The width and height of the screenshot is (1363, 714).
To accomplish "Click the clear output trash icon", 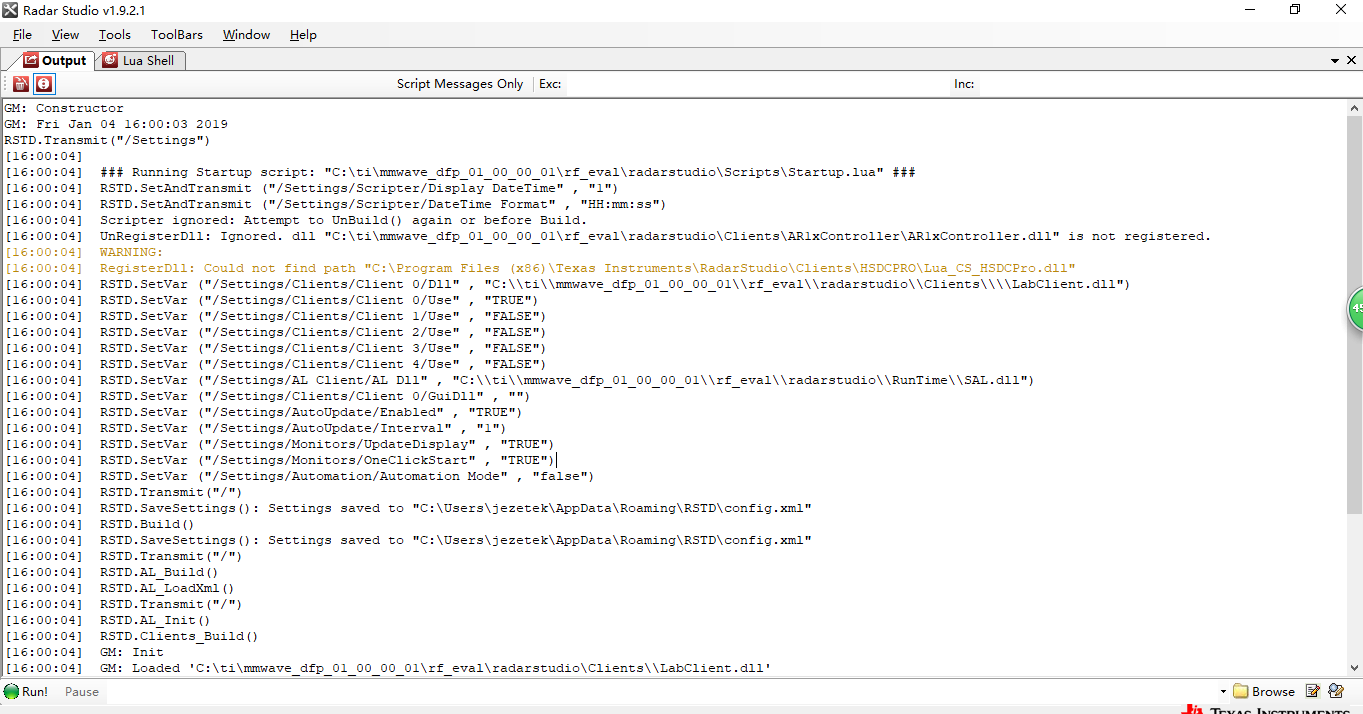I will pos(20,84).
